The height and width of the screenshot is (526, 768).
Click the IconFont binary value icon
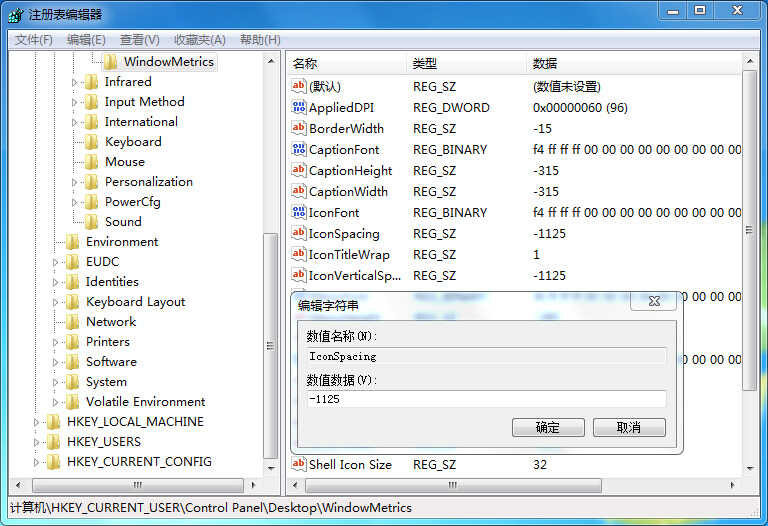pos(299,213)
